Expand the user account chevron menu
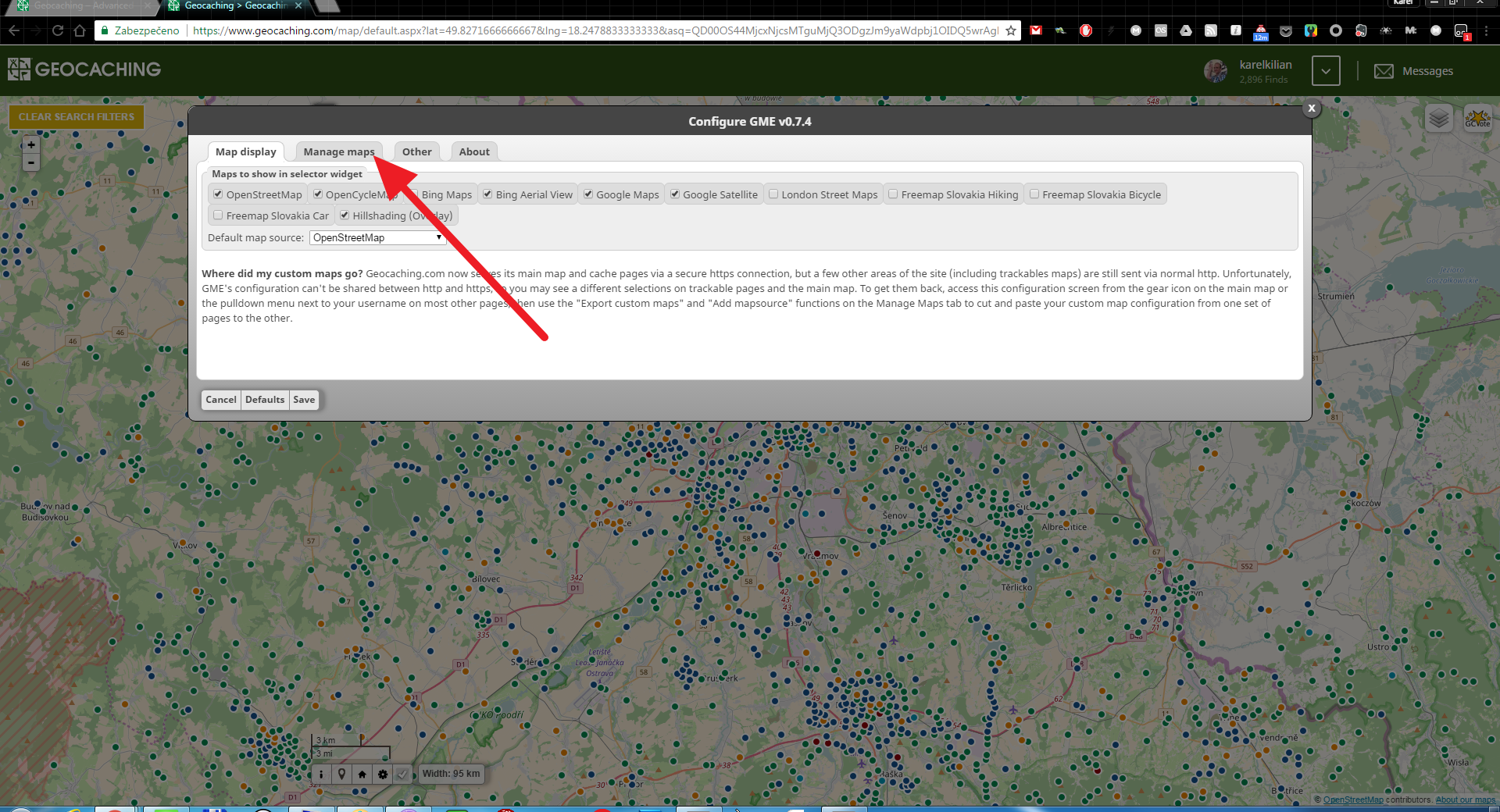 [1326, 71]
